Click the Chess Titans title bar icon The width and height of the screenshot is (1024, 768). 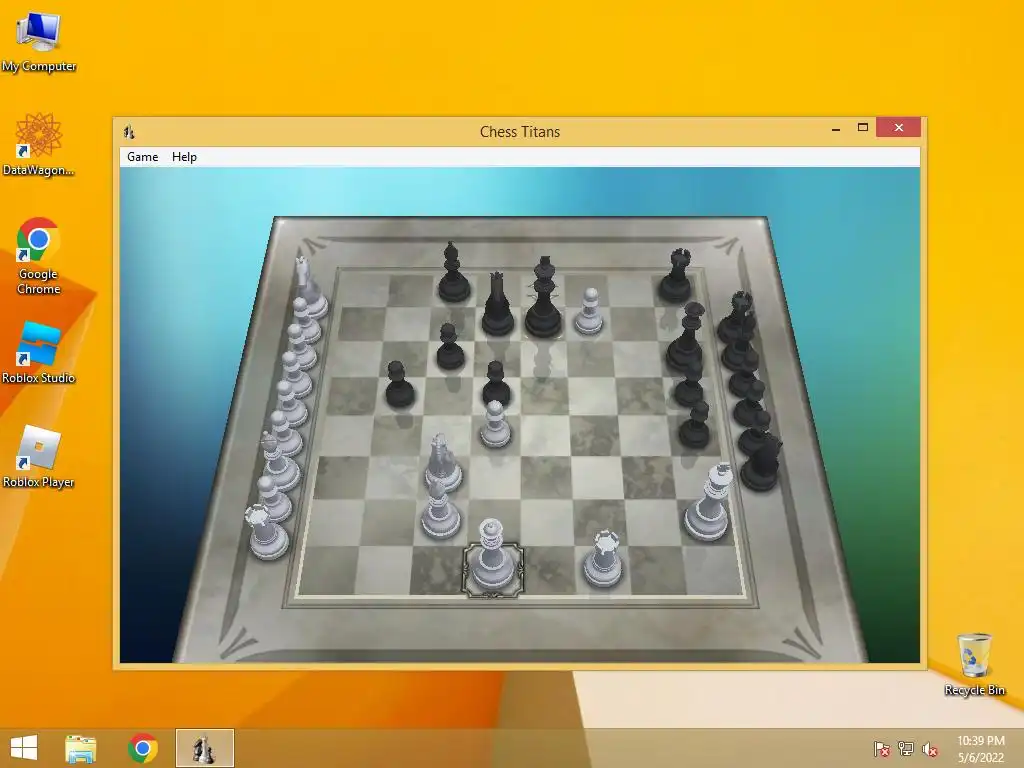(129, 132)
